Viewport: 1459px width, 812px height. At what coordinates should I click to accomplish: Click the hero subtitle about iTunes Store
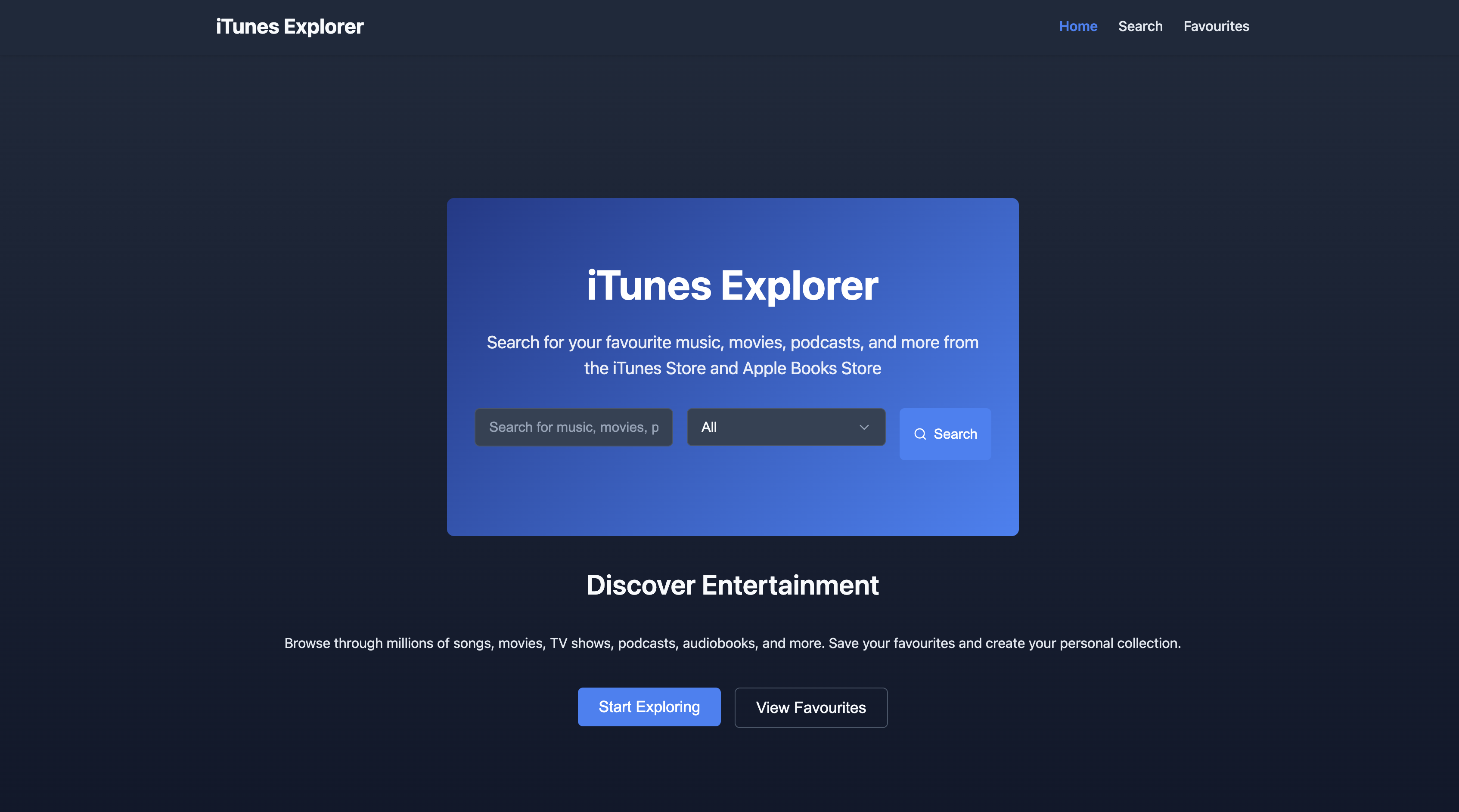click(x=733, y=355)
